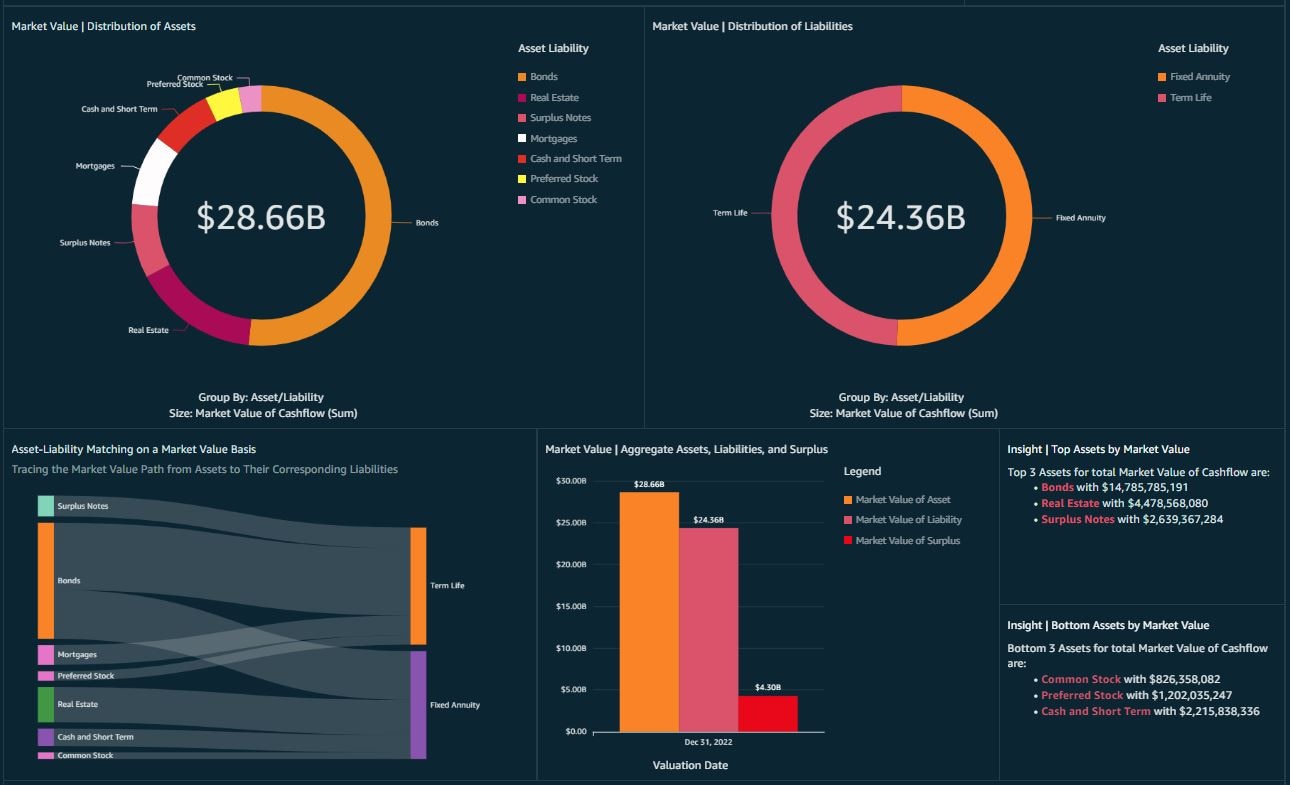The height and width of the screenshot is (785, 1290).
Task: Click the yellow Preferred Stock legend swatch
Action: coord(522,179)
